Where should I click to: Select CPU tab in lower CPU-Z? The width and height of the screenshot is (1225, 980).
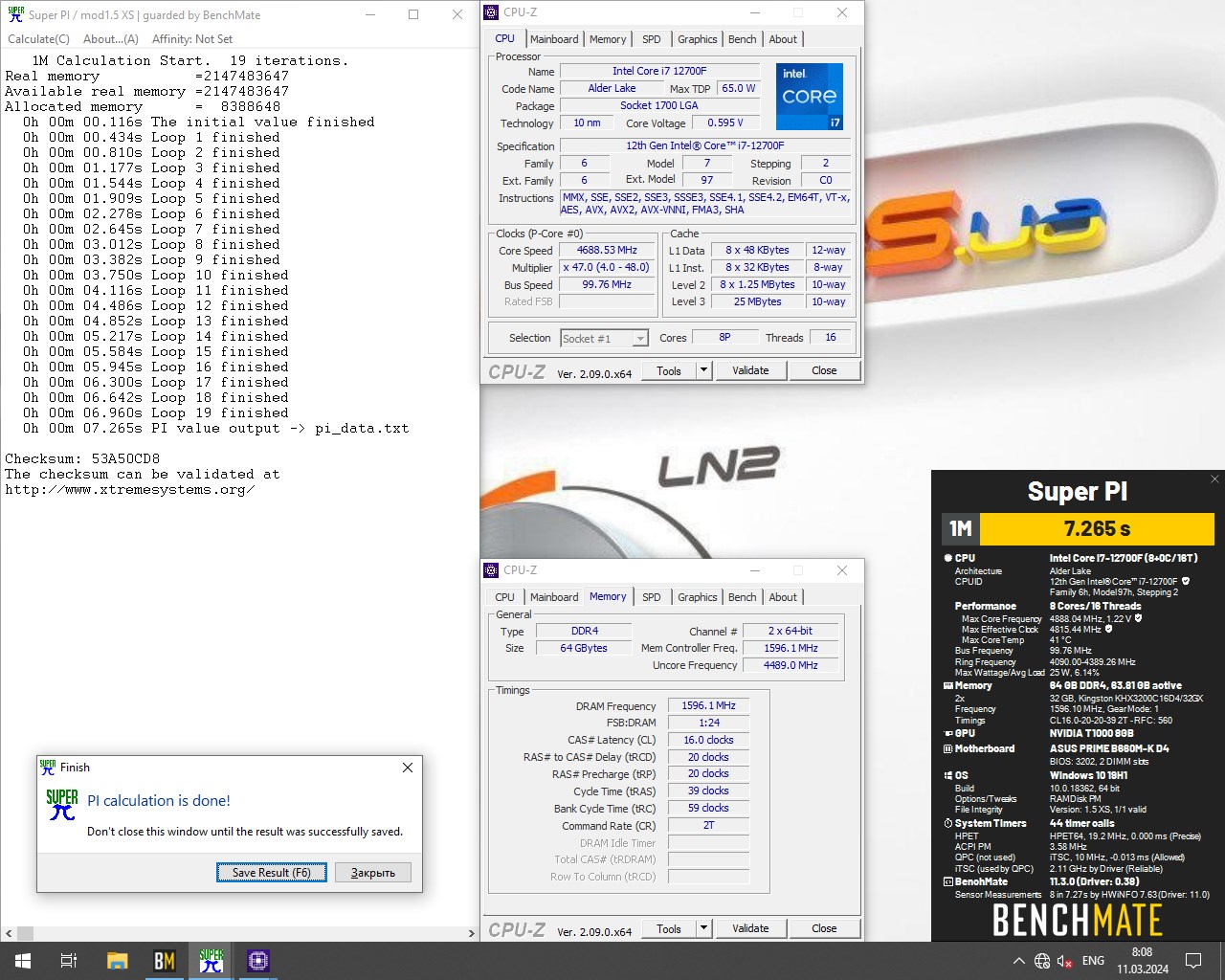click(504, 597)
